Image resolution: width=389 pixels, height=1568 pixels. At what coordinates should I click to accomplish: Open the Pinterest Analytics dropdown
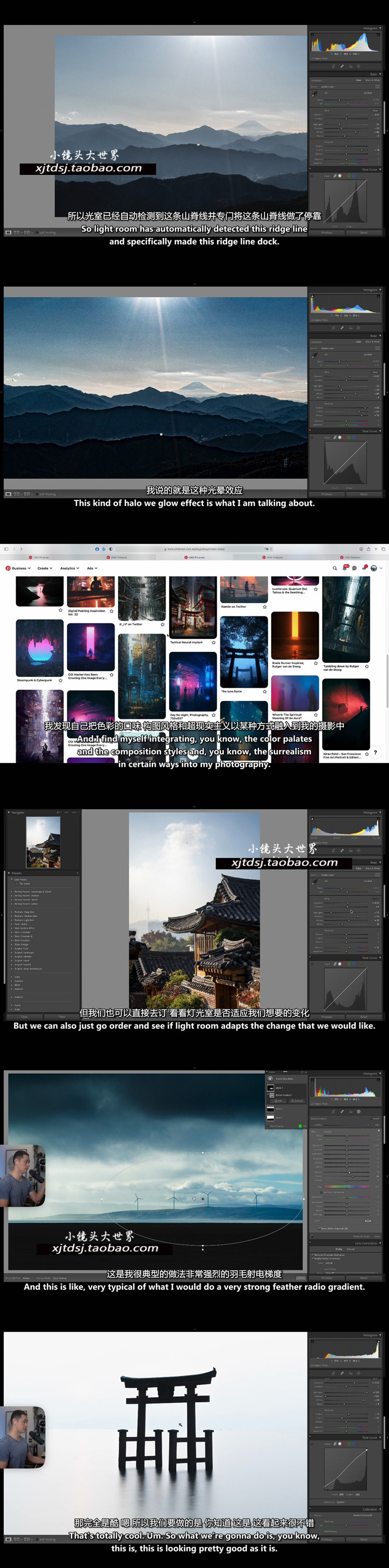[x=70, y=568]
